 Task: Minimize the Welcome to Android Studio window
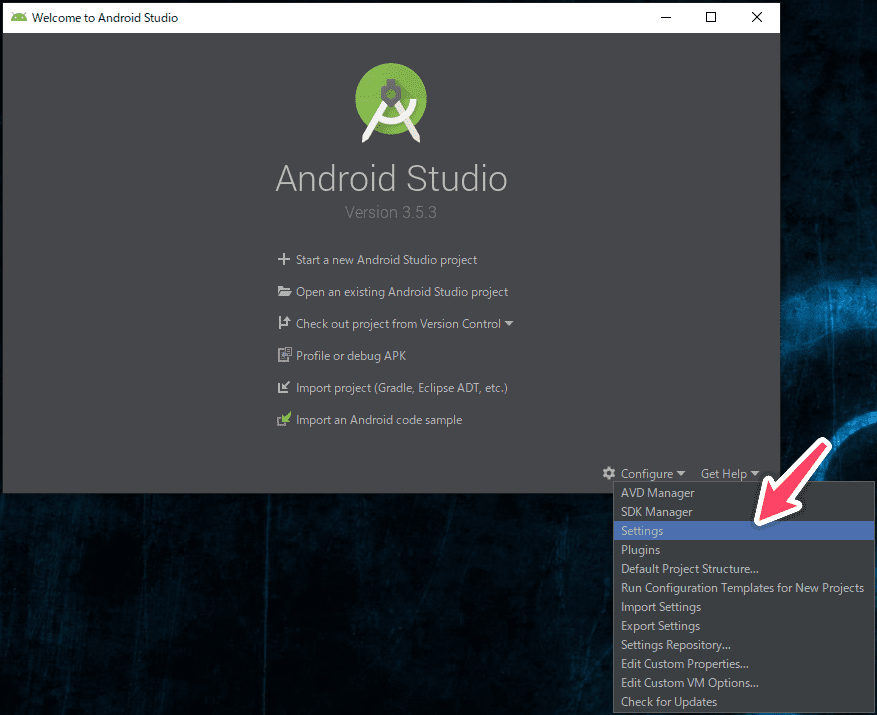pos(666,17)
